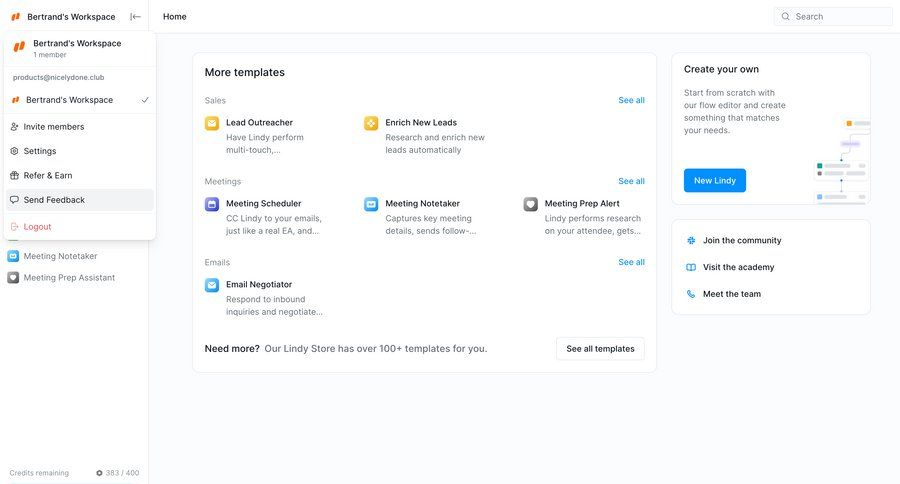Click the workspace logo in the dropdown header
This screenshot has width=900, height=484.
pyautogui.click(x=19, y=47)
